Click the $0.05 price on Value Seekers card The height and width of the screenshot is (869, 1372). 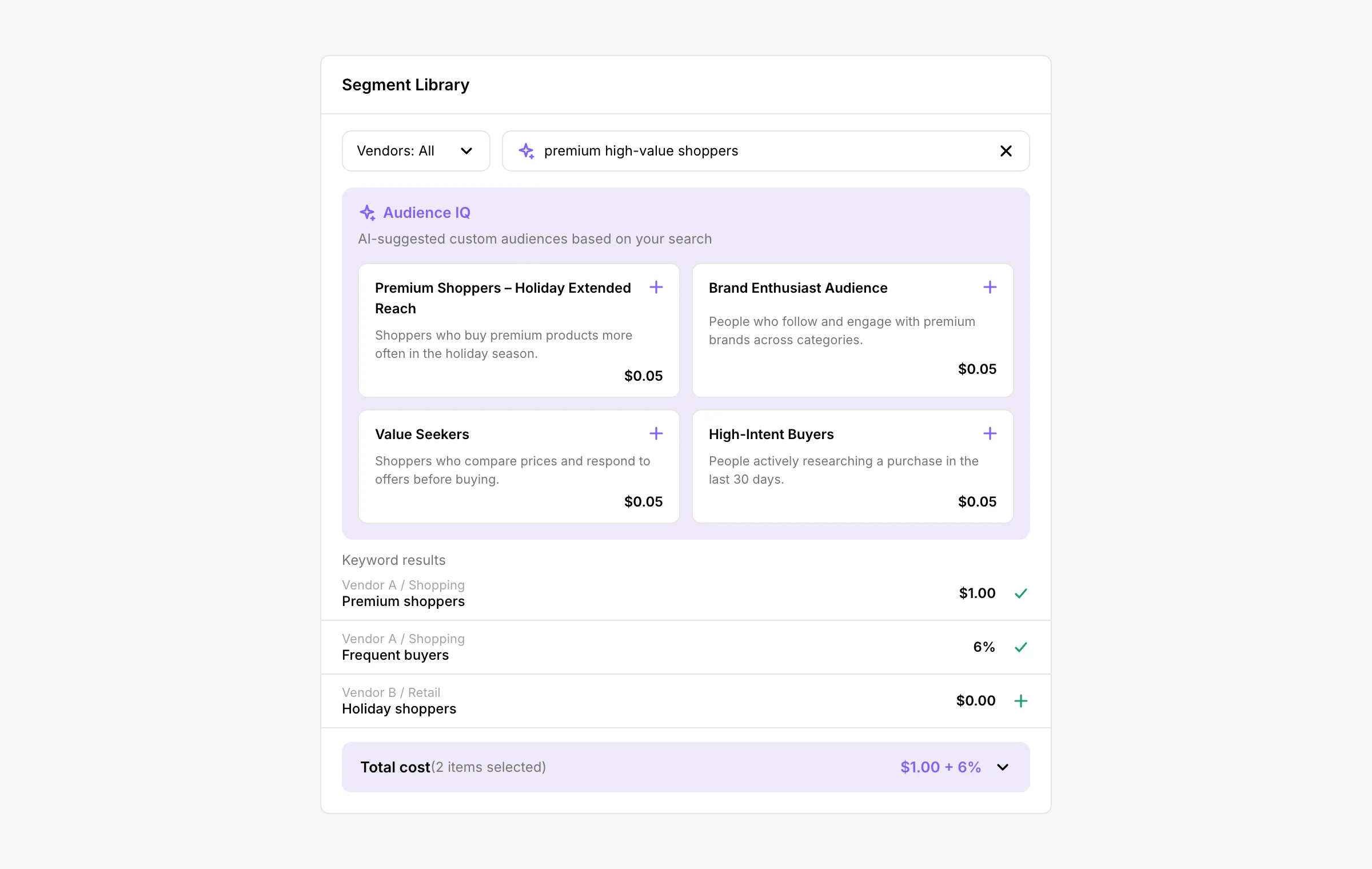point(643,502)
